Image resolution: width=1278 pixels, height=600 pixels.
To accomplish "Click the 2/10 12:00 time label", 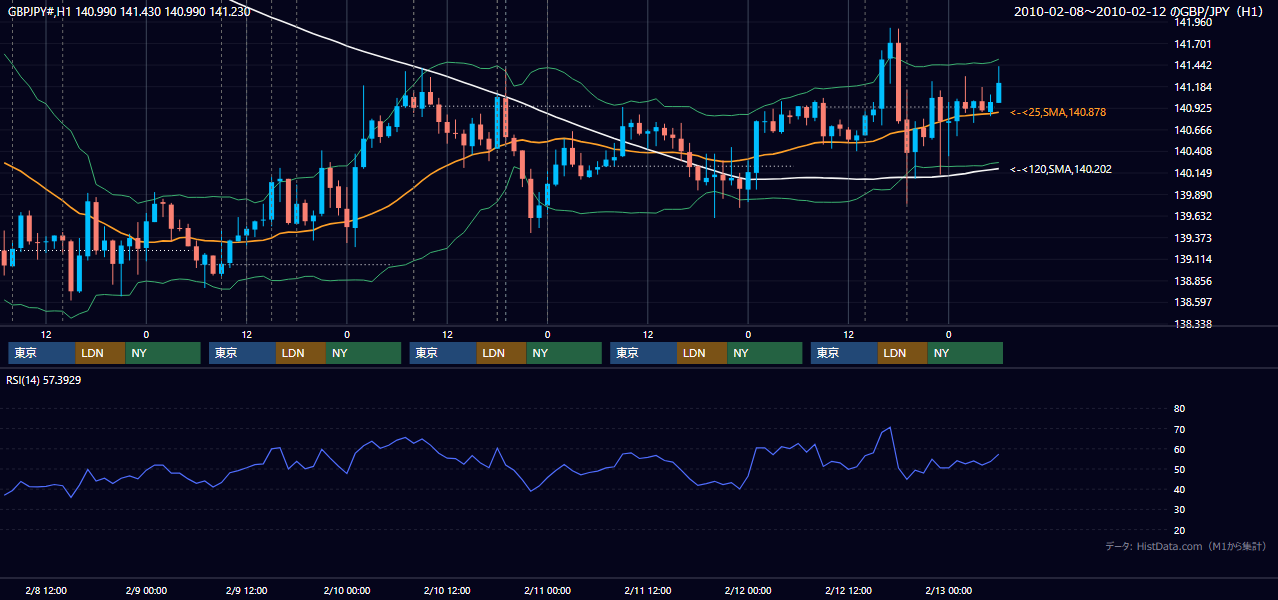I will pyautogui.click(x=447, y=590).
